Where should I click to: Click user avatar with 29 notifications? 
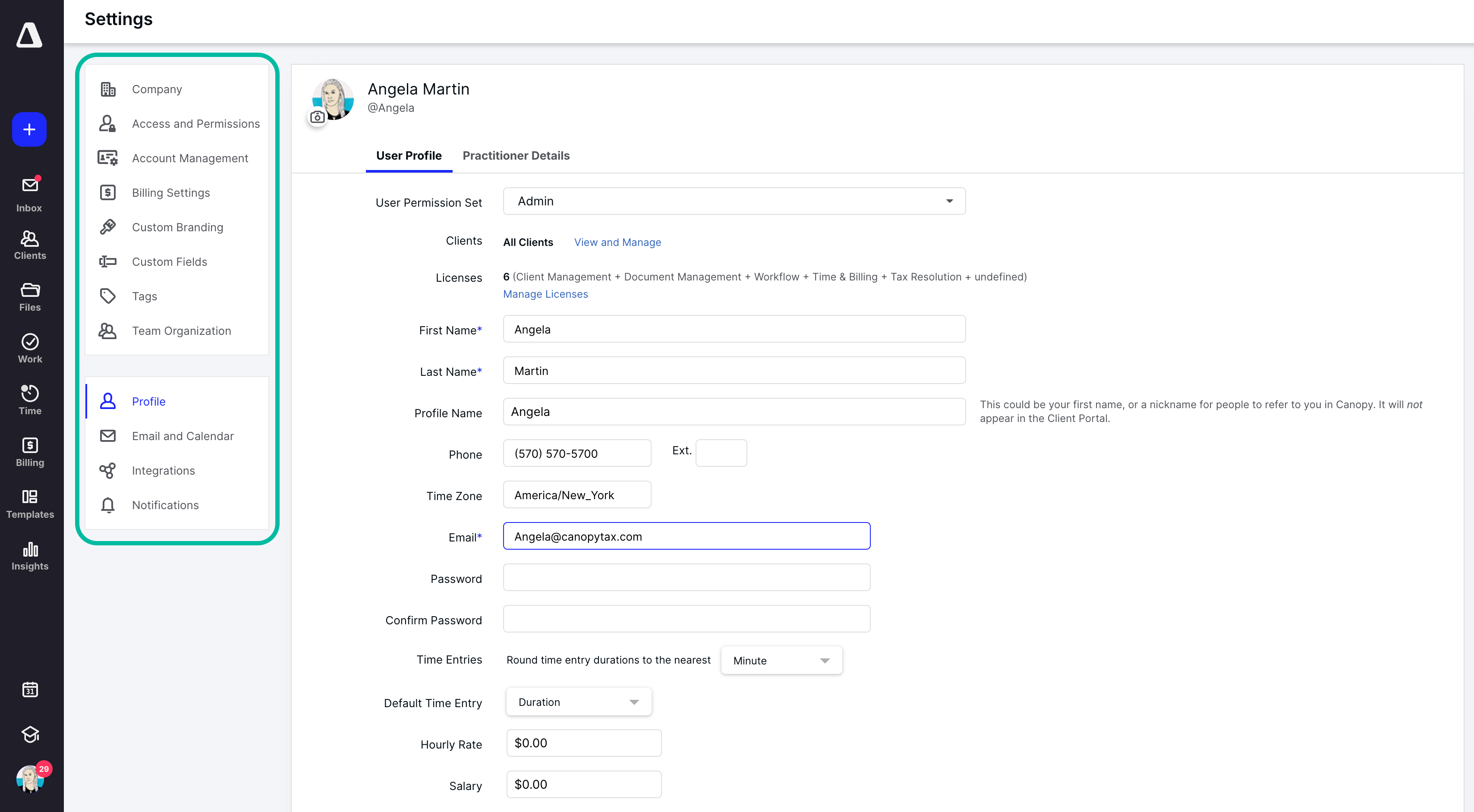tap(30, 779)
